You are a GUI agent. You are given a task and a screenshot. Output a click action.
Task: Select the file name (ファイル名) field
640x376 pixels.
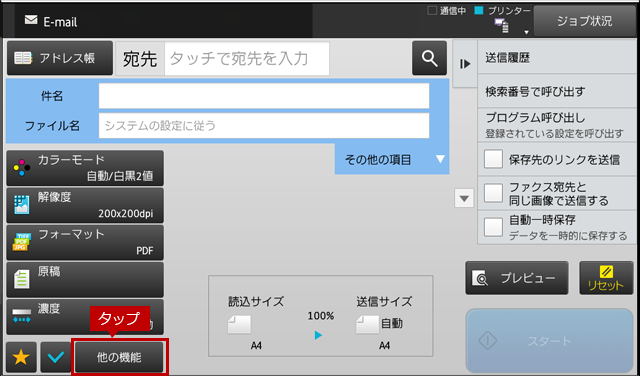tap(264, 125)
